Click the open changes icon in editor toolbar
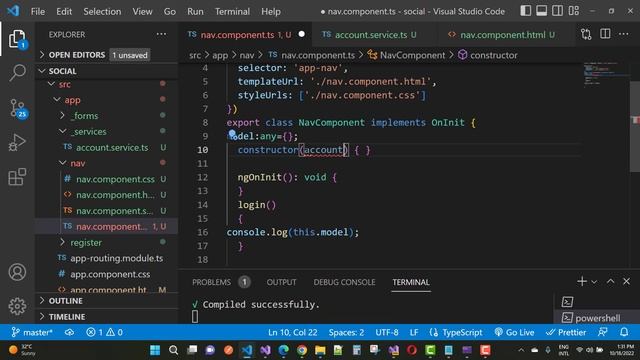Viewport: 640px width, 360px height. pos(586,35)
